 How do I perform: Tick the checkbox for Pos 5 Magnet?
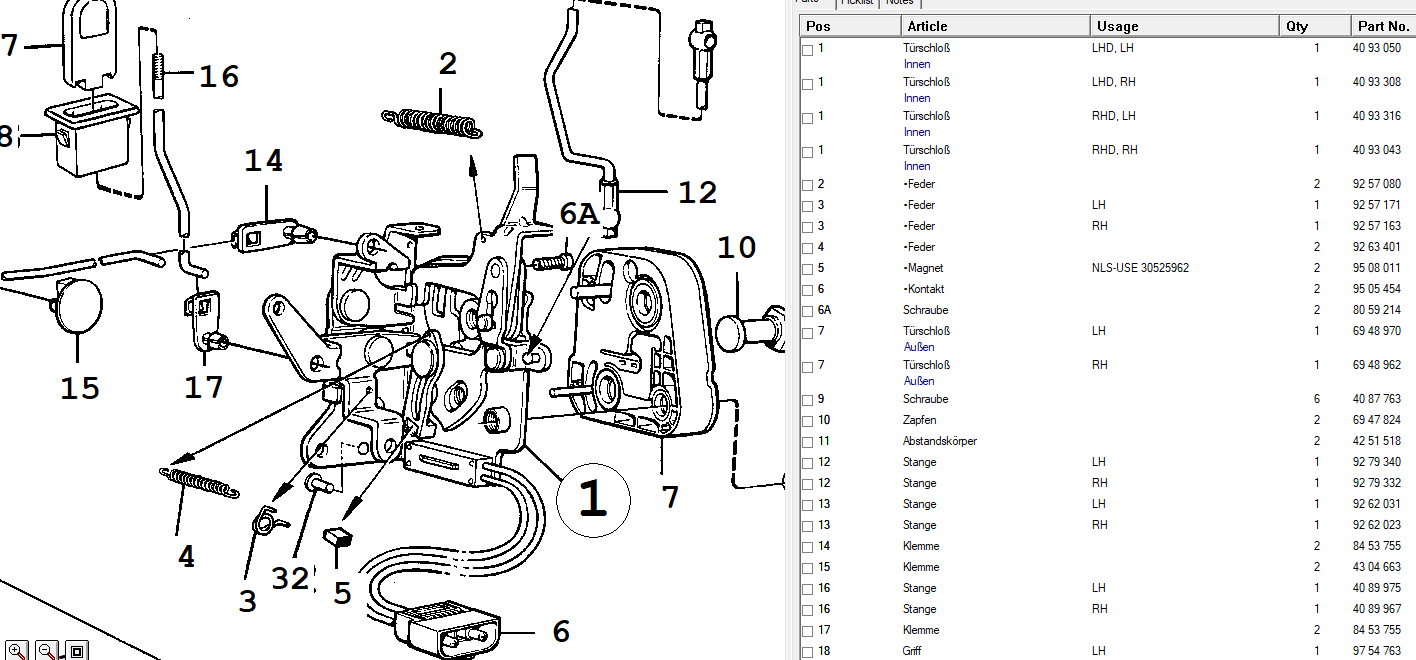click(x=807, y=269)
